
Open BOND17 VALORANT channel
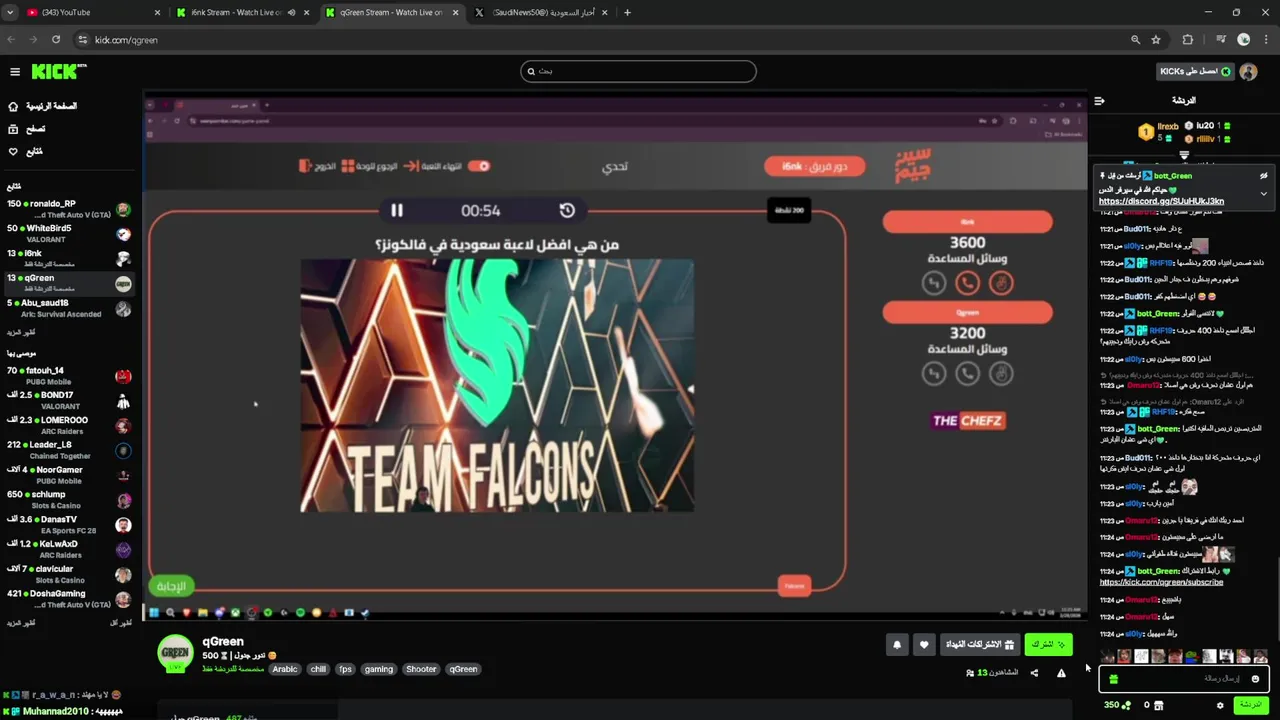[x=68, y=401]
